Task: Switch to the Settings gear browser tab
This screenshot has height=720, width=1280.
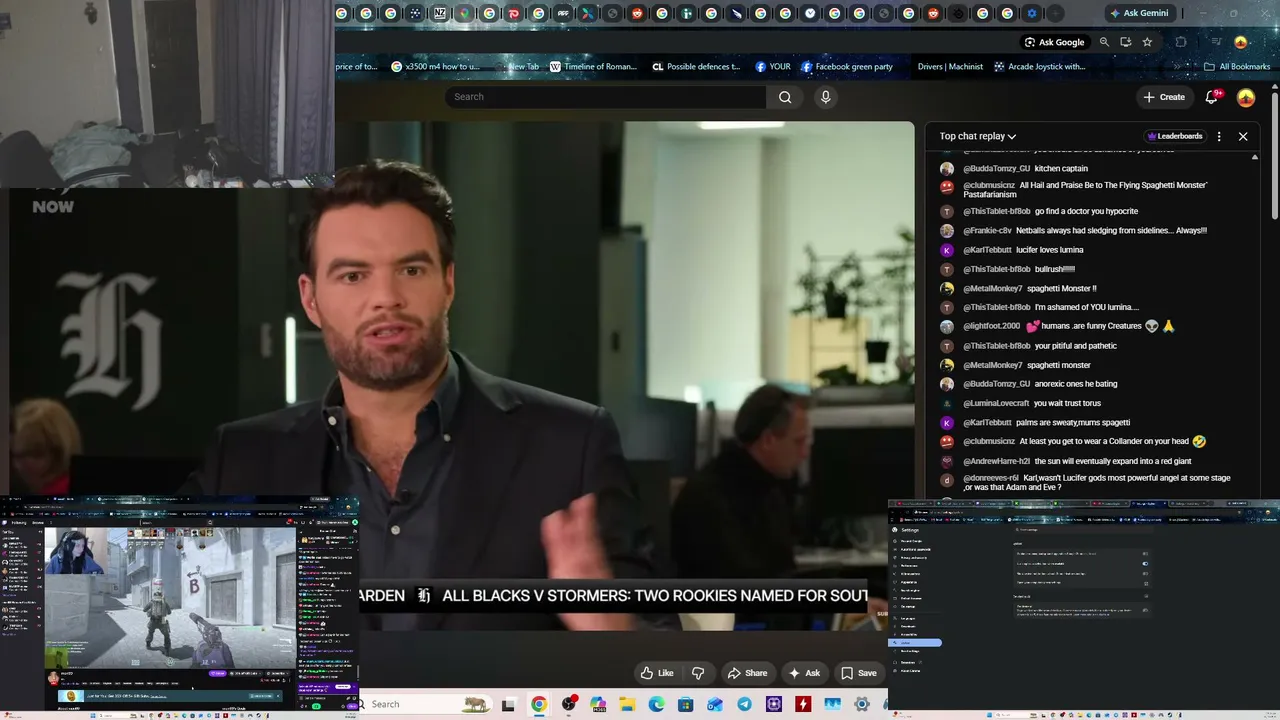Action: click(1032, 13)
